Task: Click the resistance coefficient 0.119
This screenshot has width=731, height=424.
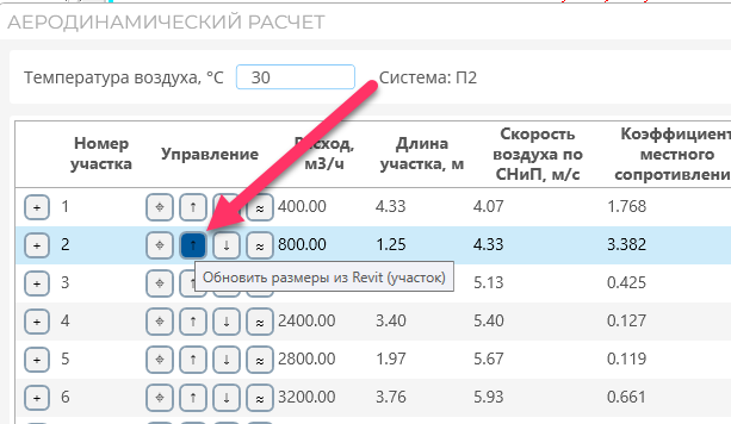Action: click(x=627, y=359)
